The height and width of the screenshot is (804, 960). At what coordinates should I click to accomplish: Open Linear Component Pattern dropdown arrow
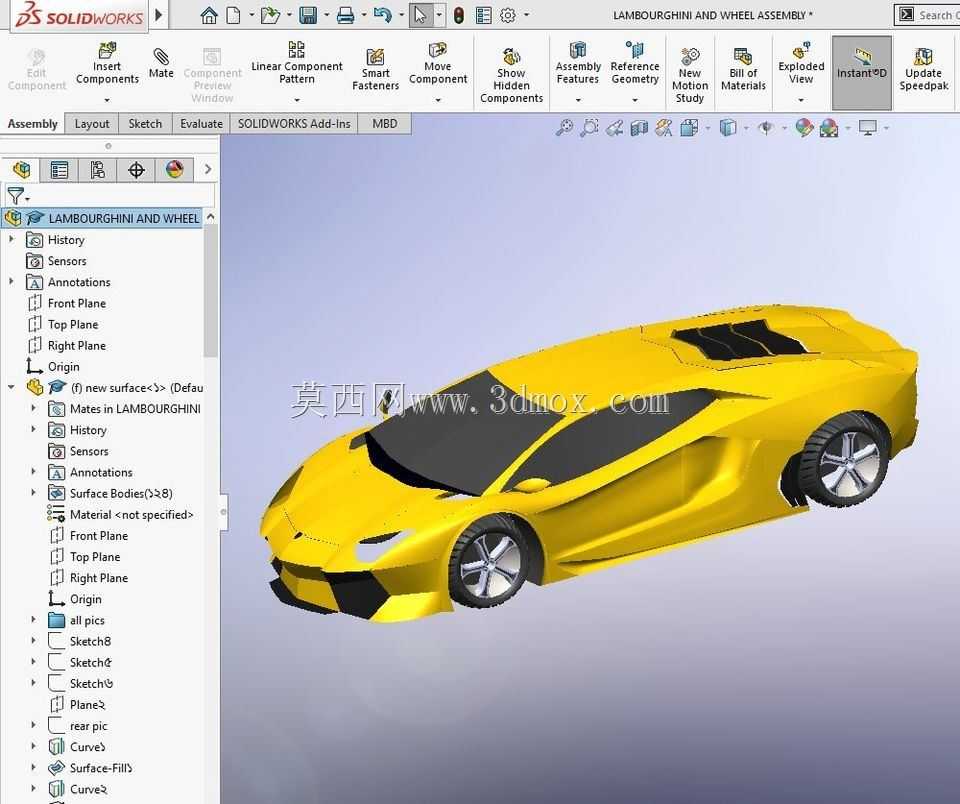297,100
